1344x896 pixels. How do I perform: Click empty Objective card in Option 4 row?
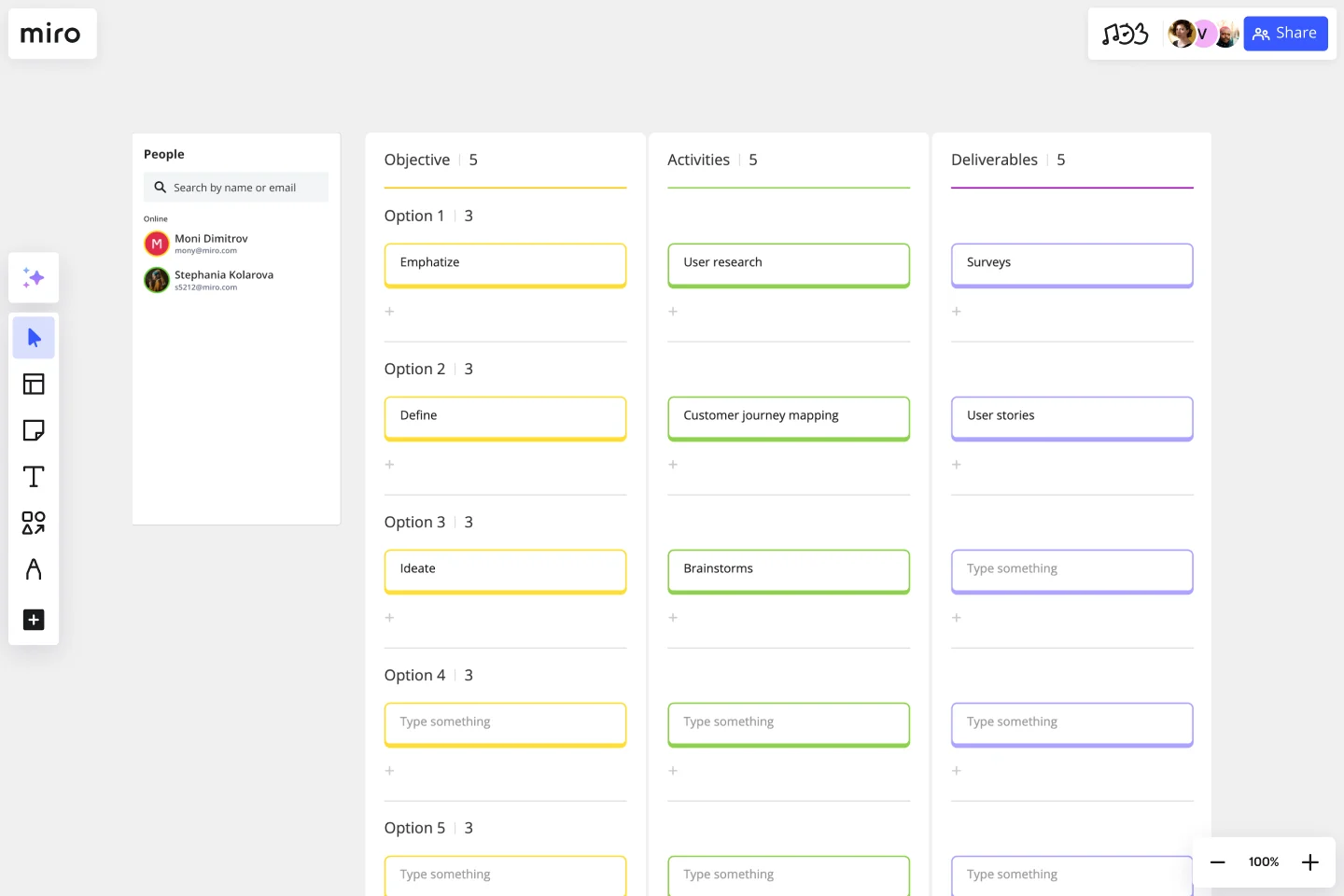(x=505, y=725)
